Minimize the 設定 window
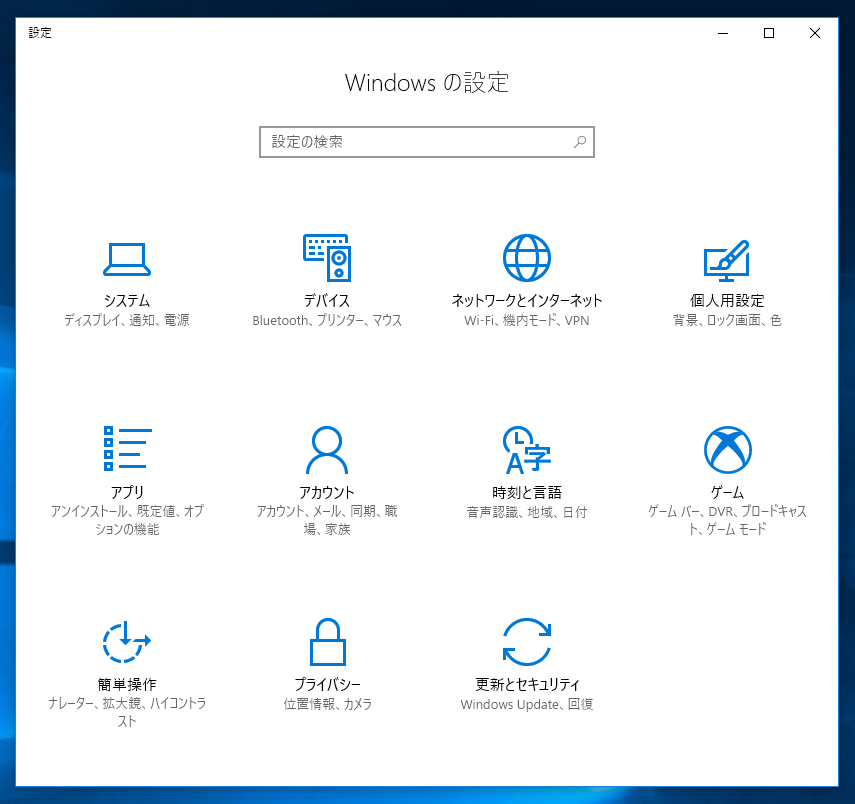The height and width of the screenshot is (804, 855). click(723, 33)
